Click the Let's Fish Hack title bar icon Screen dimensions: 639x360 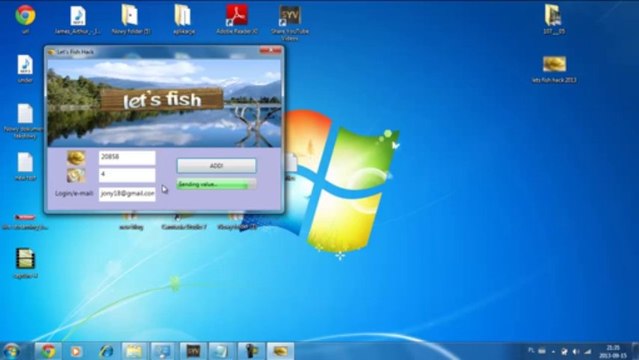[51, 52]
